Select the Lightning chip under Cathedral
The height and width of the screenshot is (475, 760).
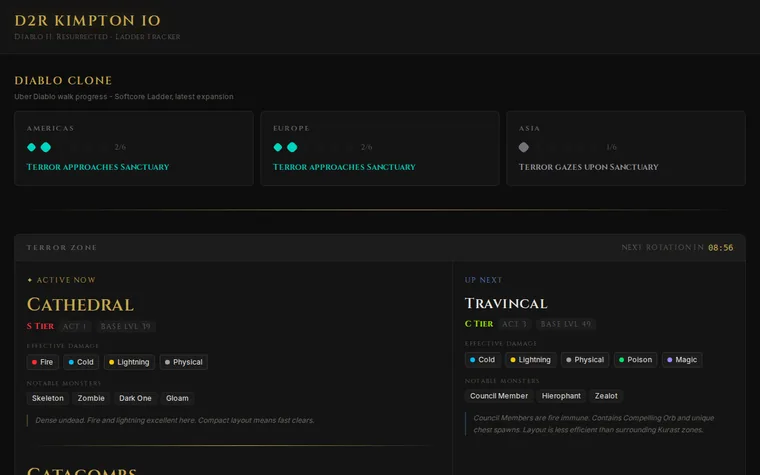point(129,362)
